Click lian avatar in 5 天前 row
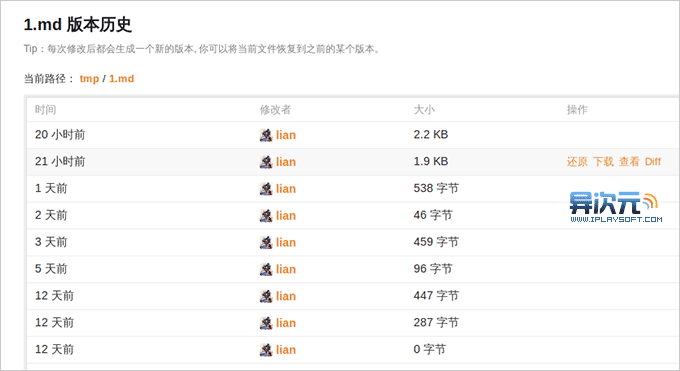680x371 pixels. coord(266,269)
